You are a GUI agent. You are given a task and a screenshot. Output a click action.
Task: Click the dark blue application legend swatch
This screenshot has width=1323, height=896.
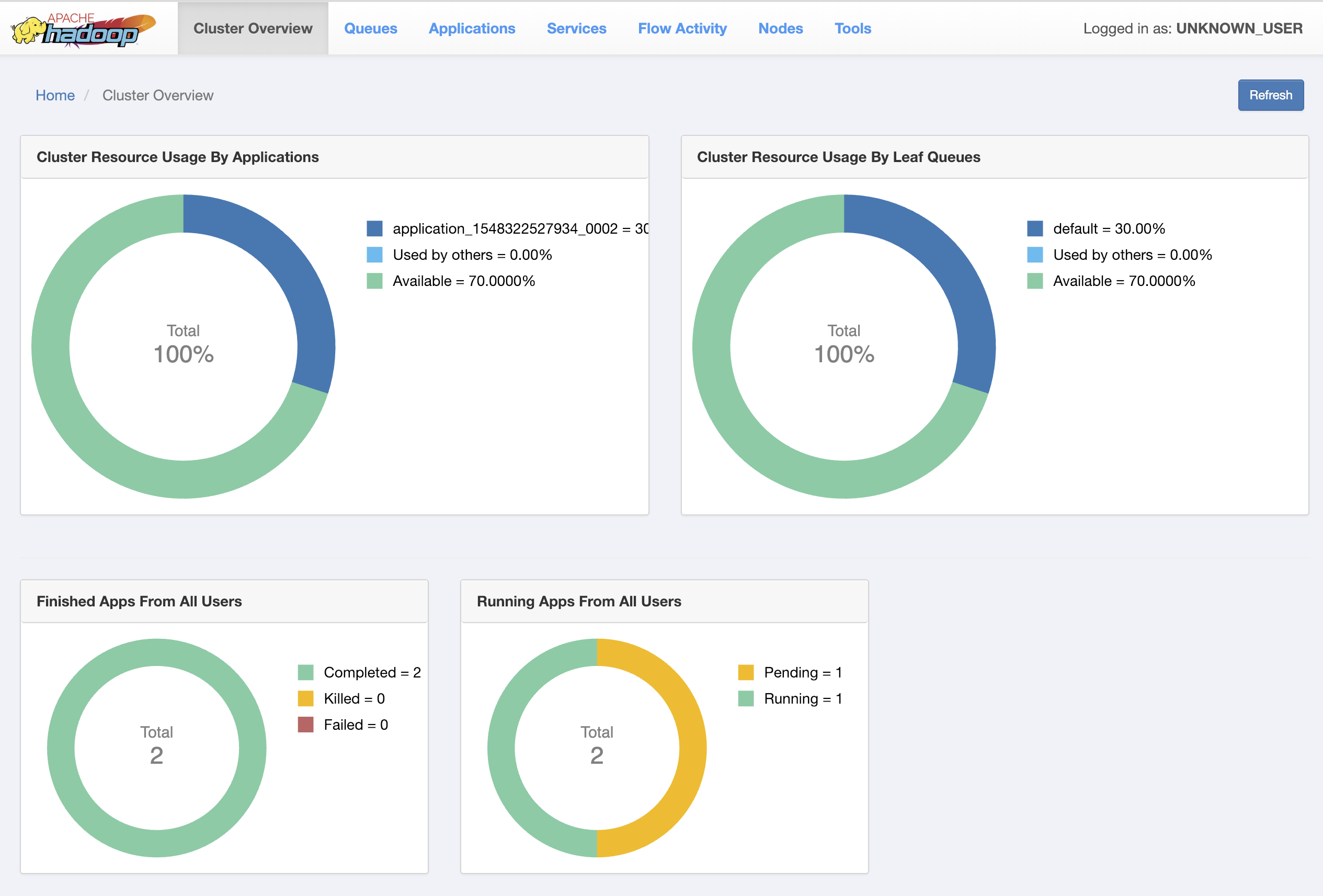(x=374, y=229)
